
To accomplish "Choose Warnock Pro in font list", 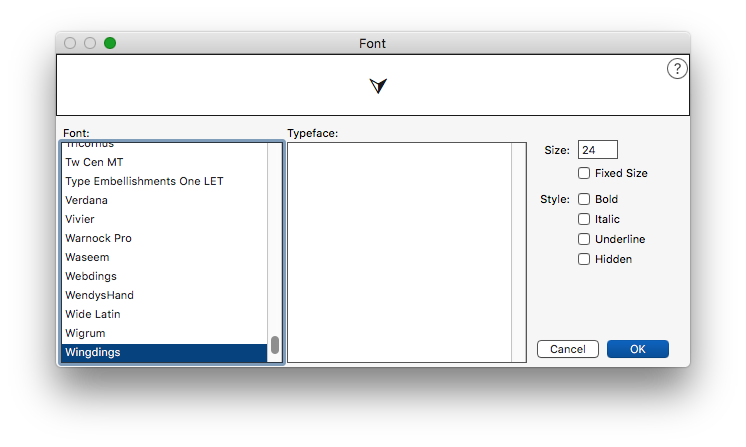I will [98, 238].
